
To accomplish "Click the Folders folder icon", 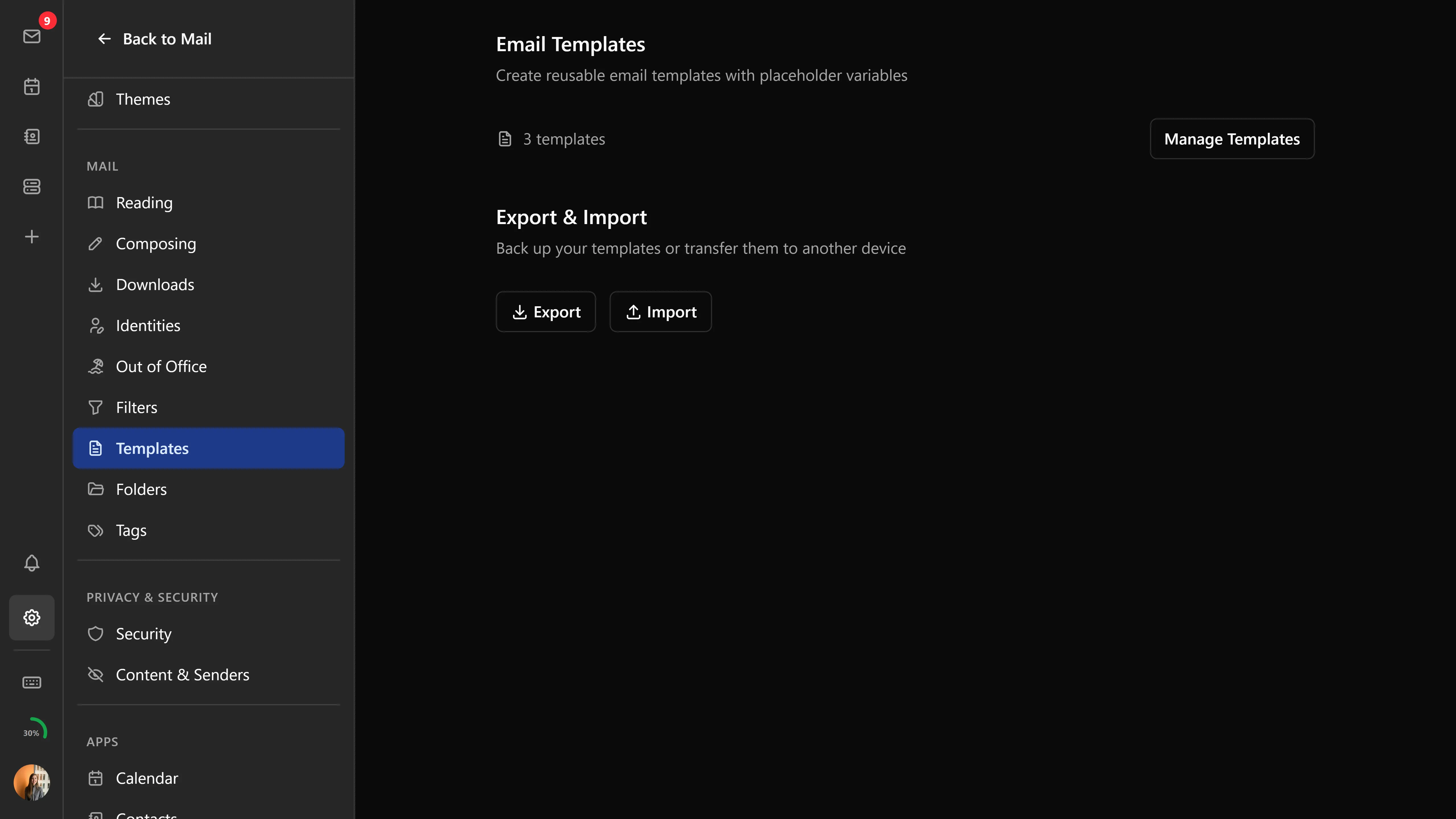I will (x=96, y=489).
